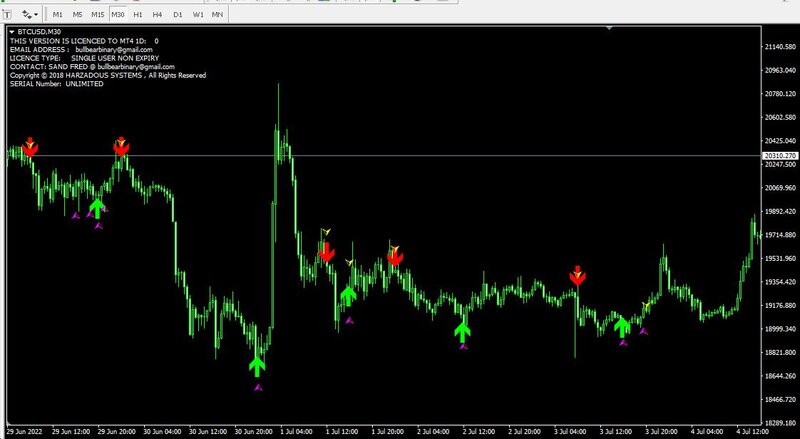Click price scale value 20069.960
The image size is (800, 439).
pos(781,188)
